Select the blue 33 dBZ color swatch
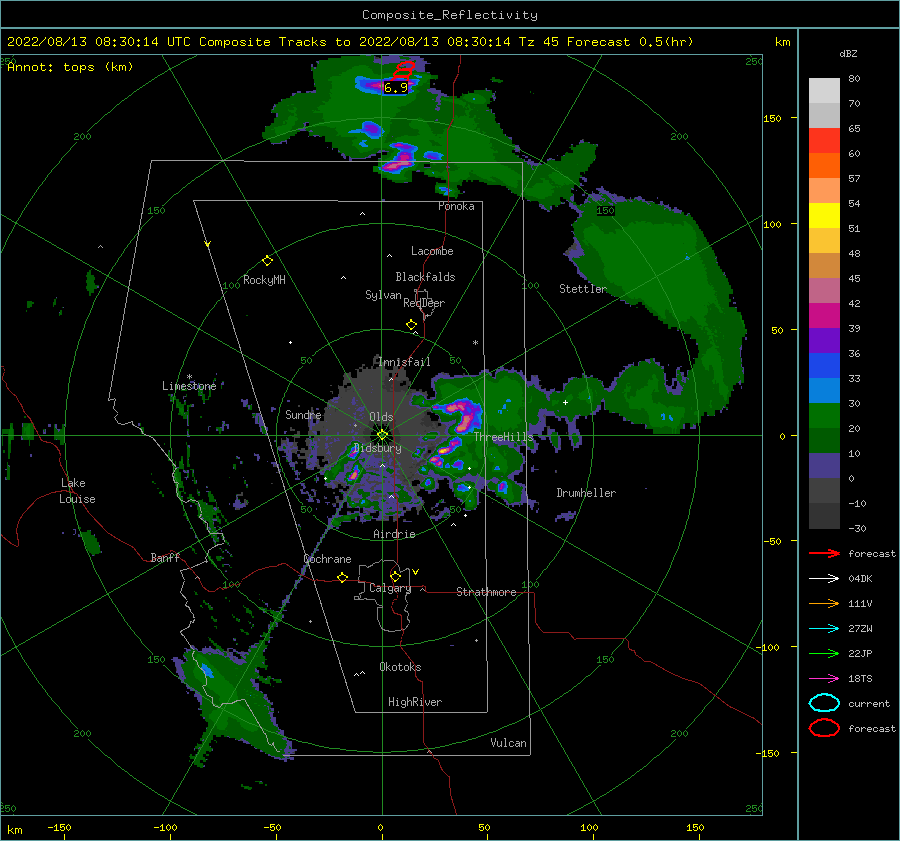Screen dimensions: 900x841 click(x=824, y=365)
